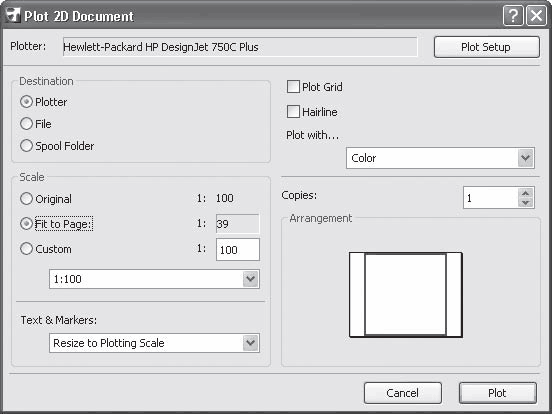The width and height of the screenshot is (552, 414).
Task: Enable the Plot Grid checkbox
Action: click(x=293, y=87)
